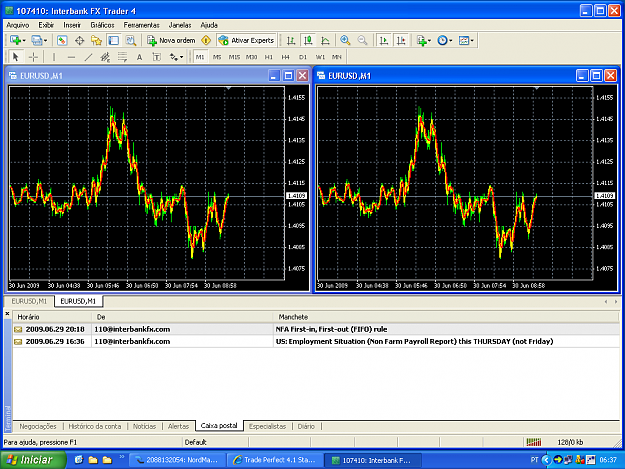Open the Exibir menu

tap(46, 25)
